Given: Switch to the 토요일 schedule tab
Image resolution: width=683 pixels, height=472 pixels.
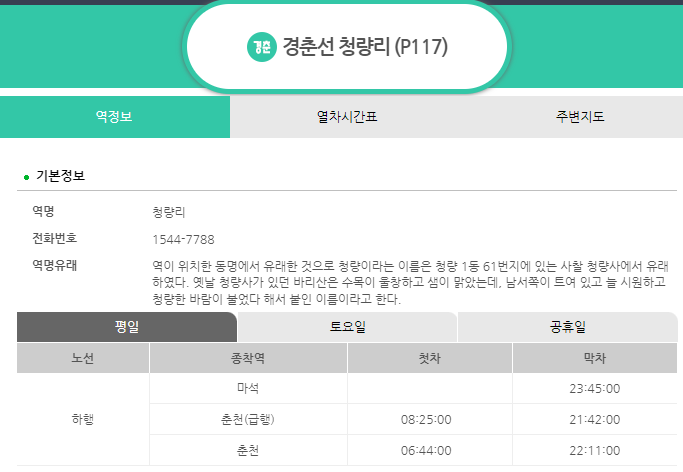Looking at the screenshot, I should click(347, 327).
